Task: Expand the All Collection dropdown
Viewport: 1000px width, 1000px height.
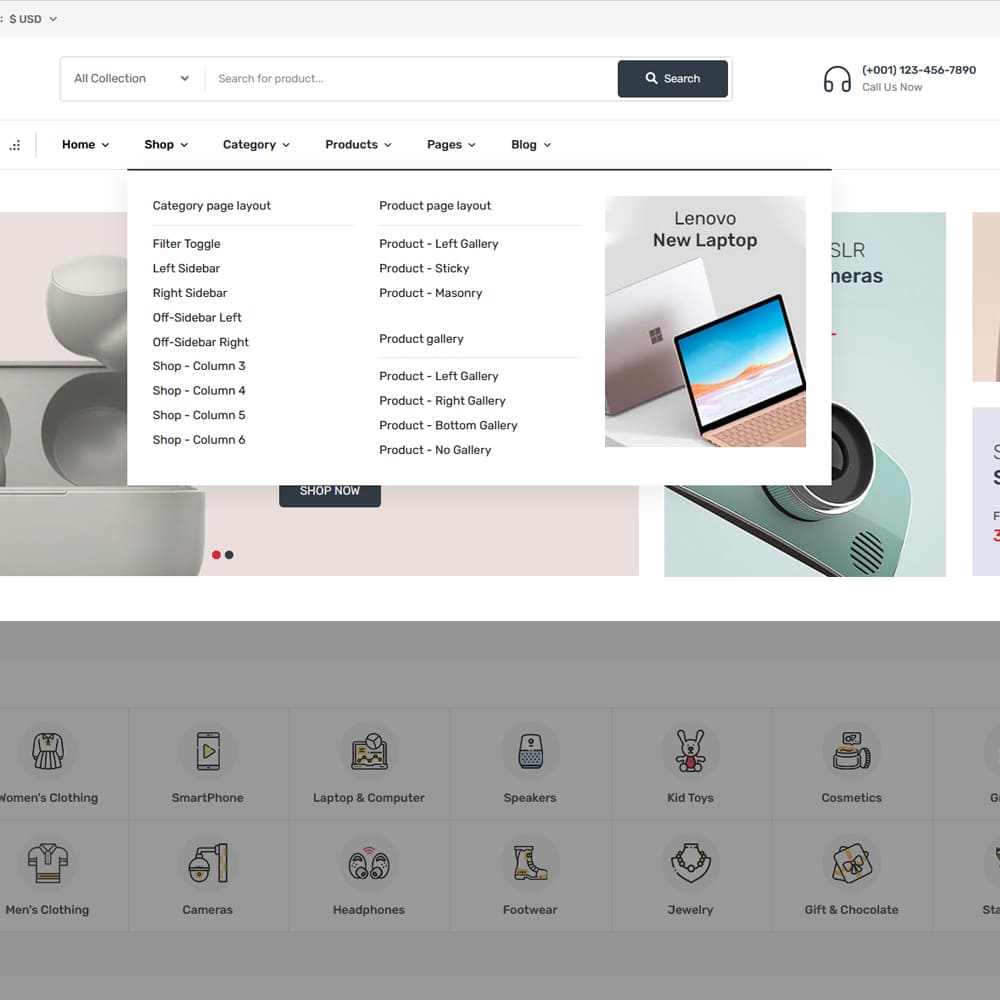Action: (x=131, y=78)
